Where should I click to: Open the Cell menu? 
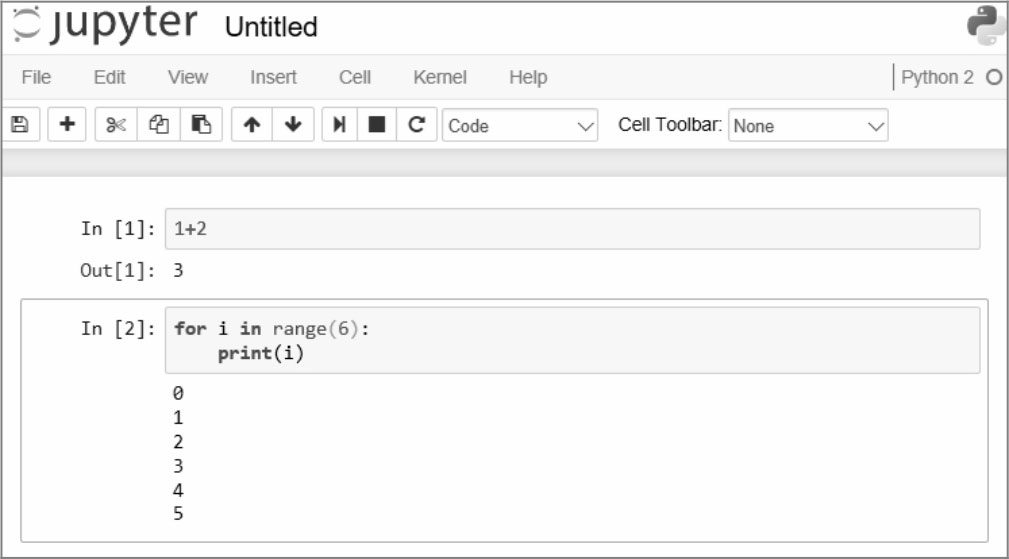click(355, 77)
